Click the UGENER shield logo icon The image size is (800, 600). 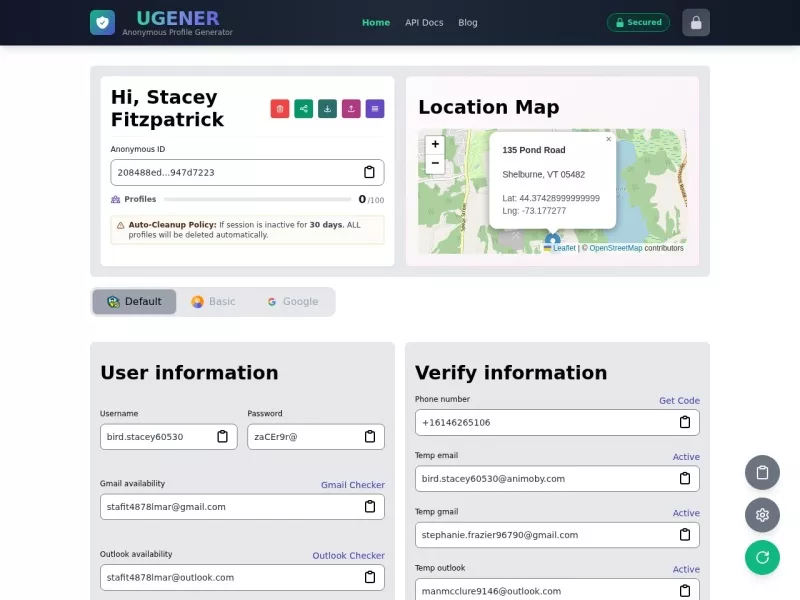pos(103,22)
